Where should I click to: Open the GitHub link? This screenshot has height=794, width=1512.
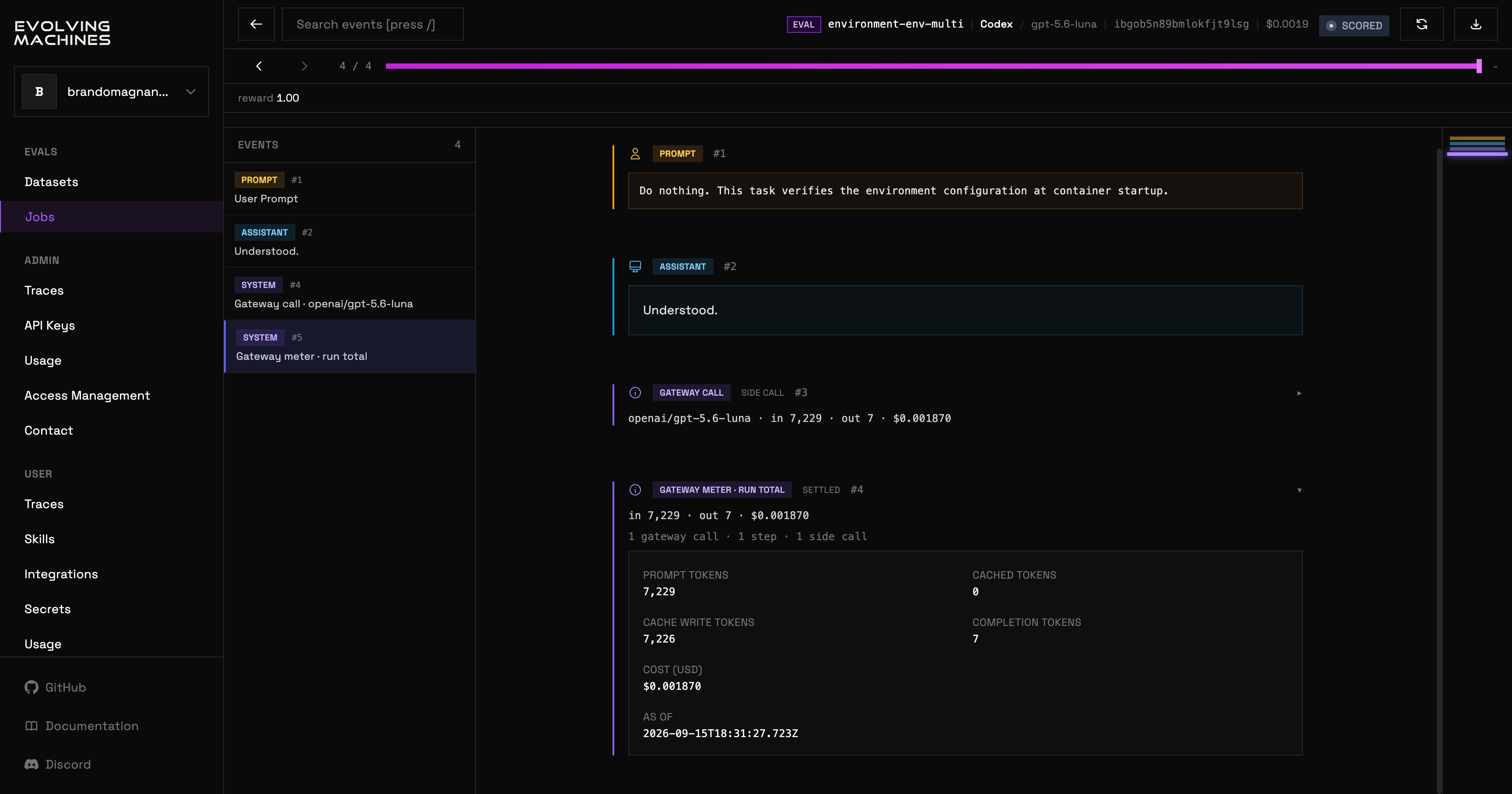click(65, 687)
